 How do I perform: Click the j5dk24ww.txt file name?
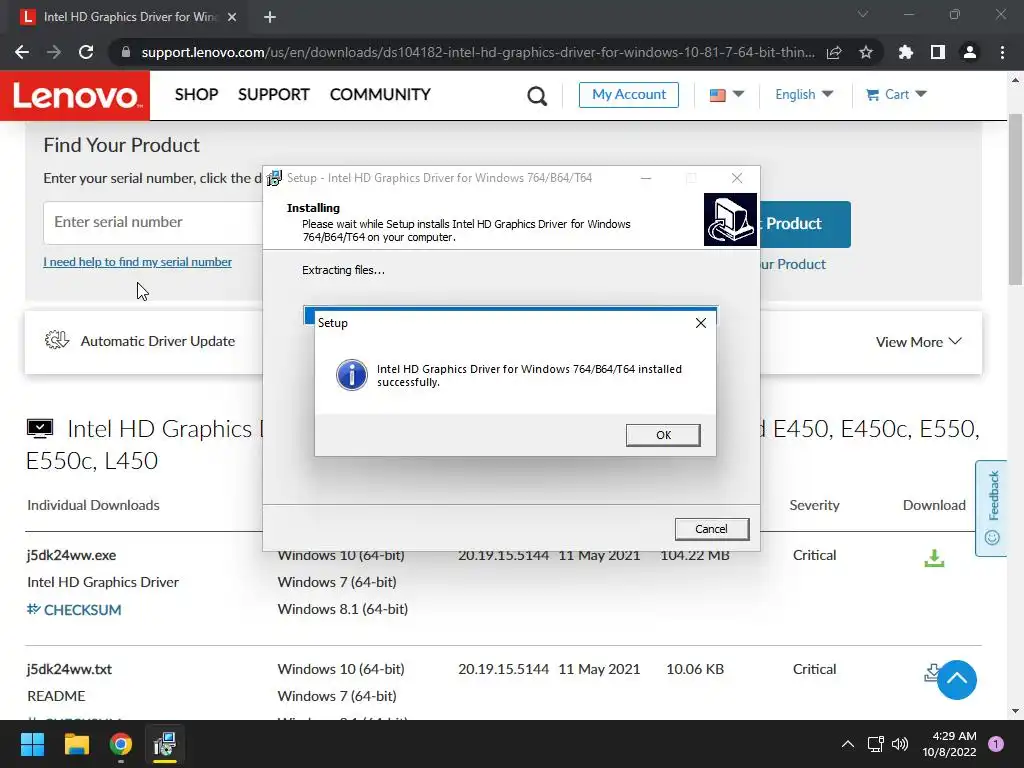(69, 669)
